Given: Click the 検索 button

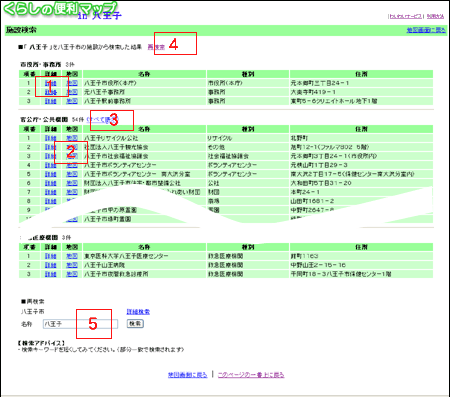Looking at the screenshot, I should [135, 323].
